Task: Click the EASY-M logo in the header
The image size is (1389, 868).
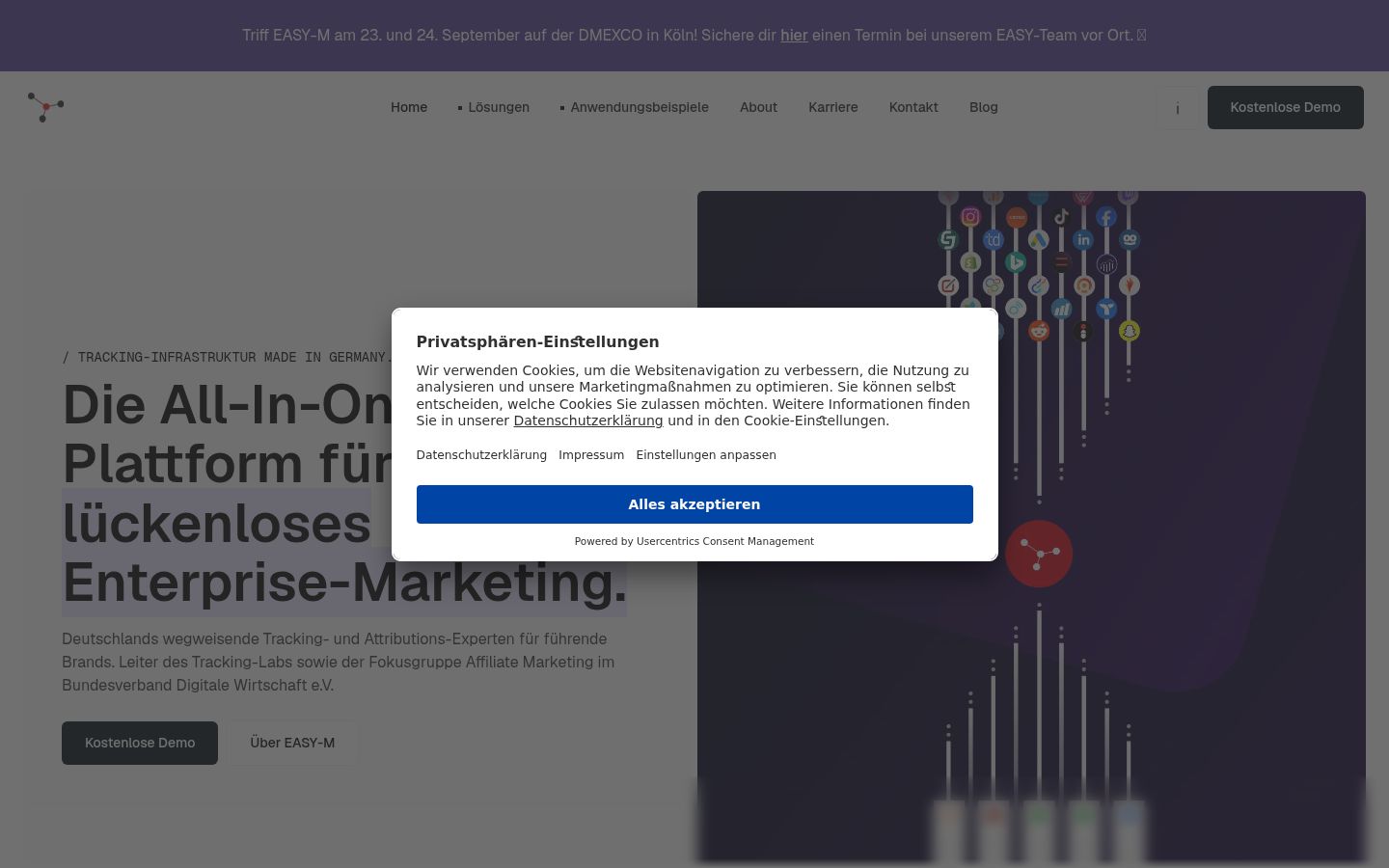Action: (46, 107)
